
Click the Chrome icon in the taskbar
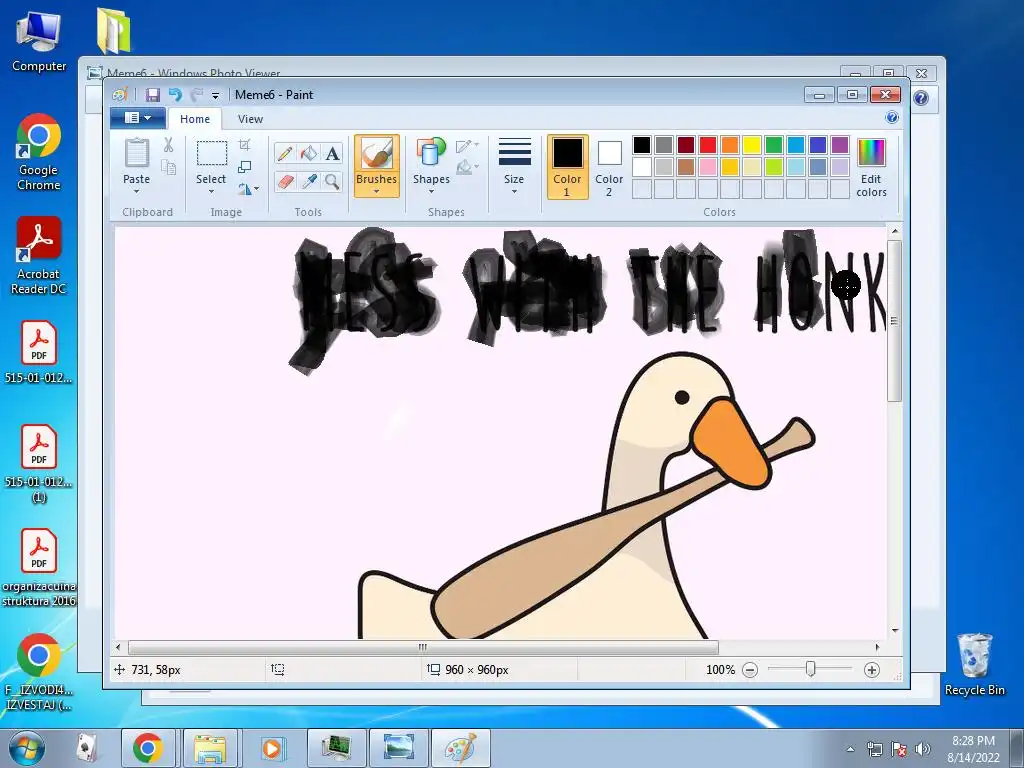coord(148,748)
